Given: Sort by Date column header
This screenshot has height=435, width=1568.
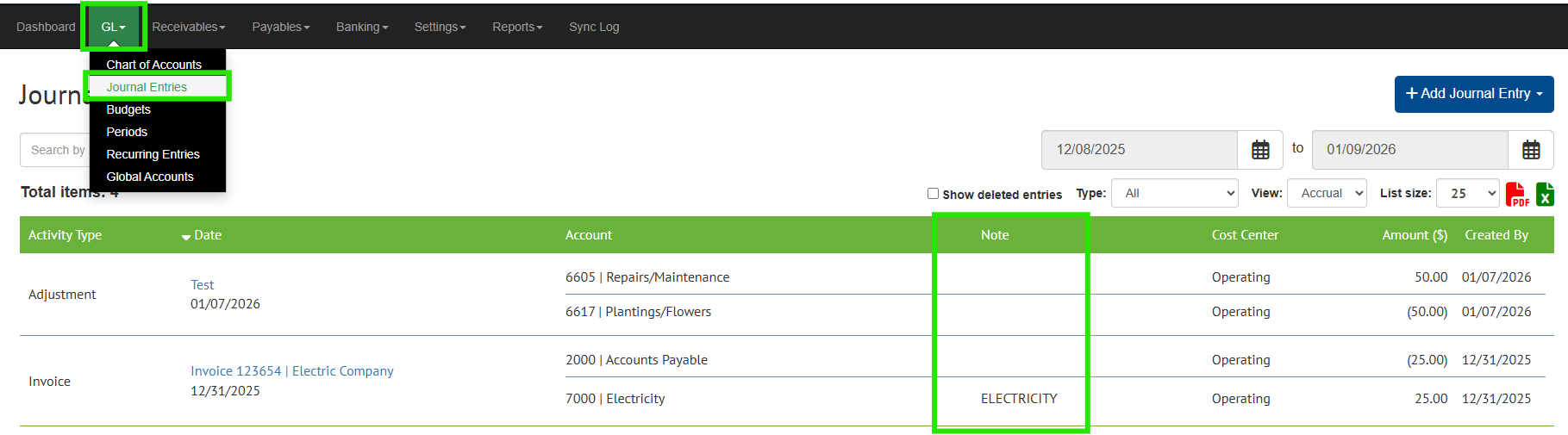Looking at the screenshot, I should click(x=207, y=235).
